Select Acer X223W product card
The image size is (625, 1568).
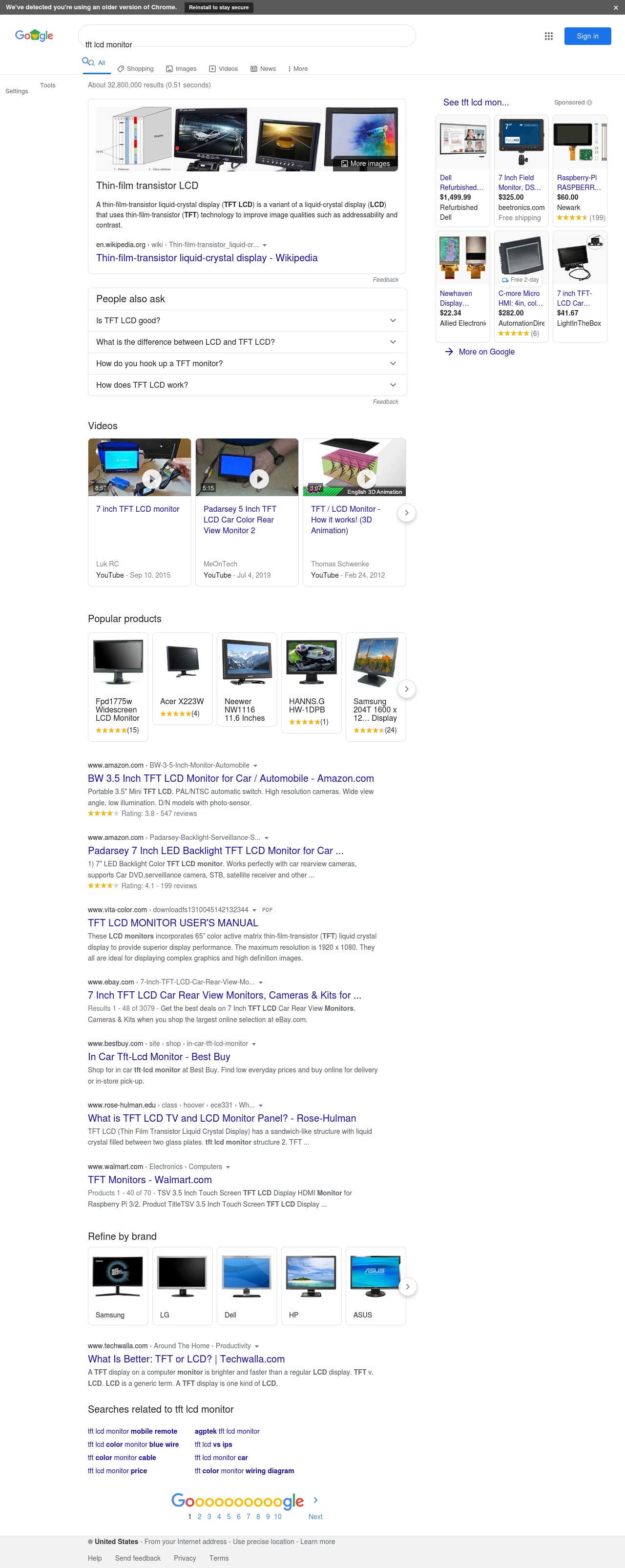click(x=182, y=679)
